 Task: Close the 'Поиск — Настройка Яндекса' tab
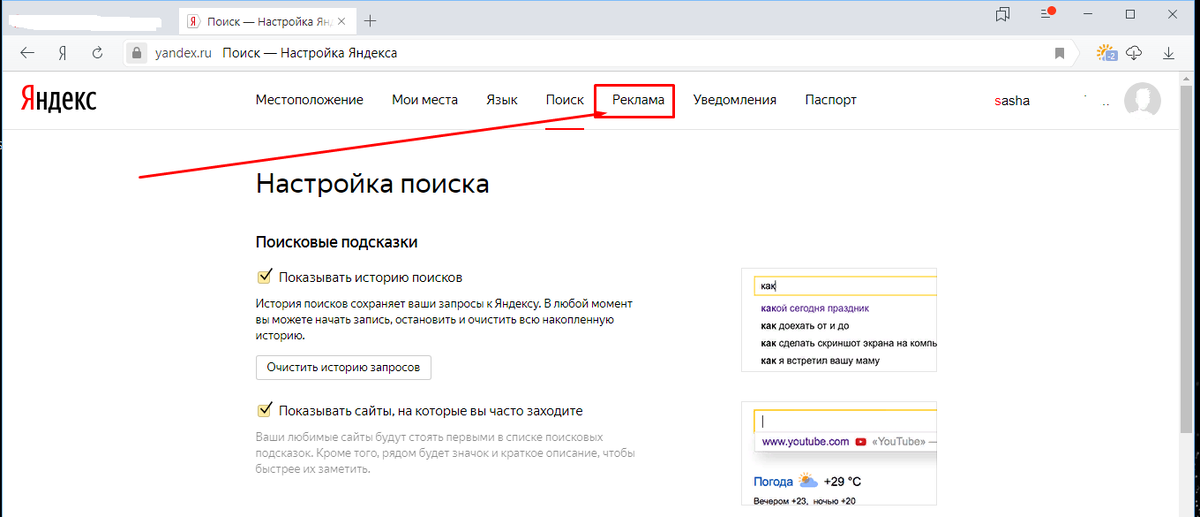343,20
